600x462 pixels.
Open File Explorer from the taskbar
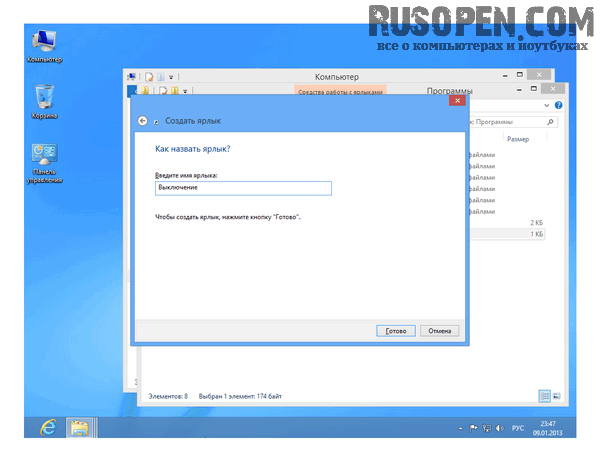coord(80,427)
